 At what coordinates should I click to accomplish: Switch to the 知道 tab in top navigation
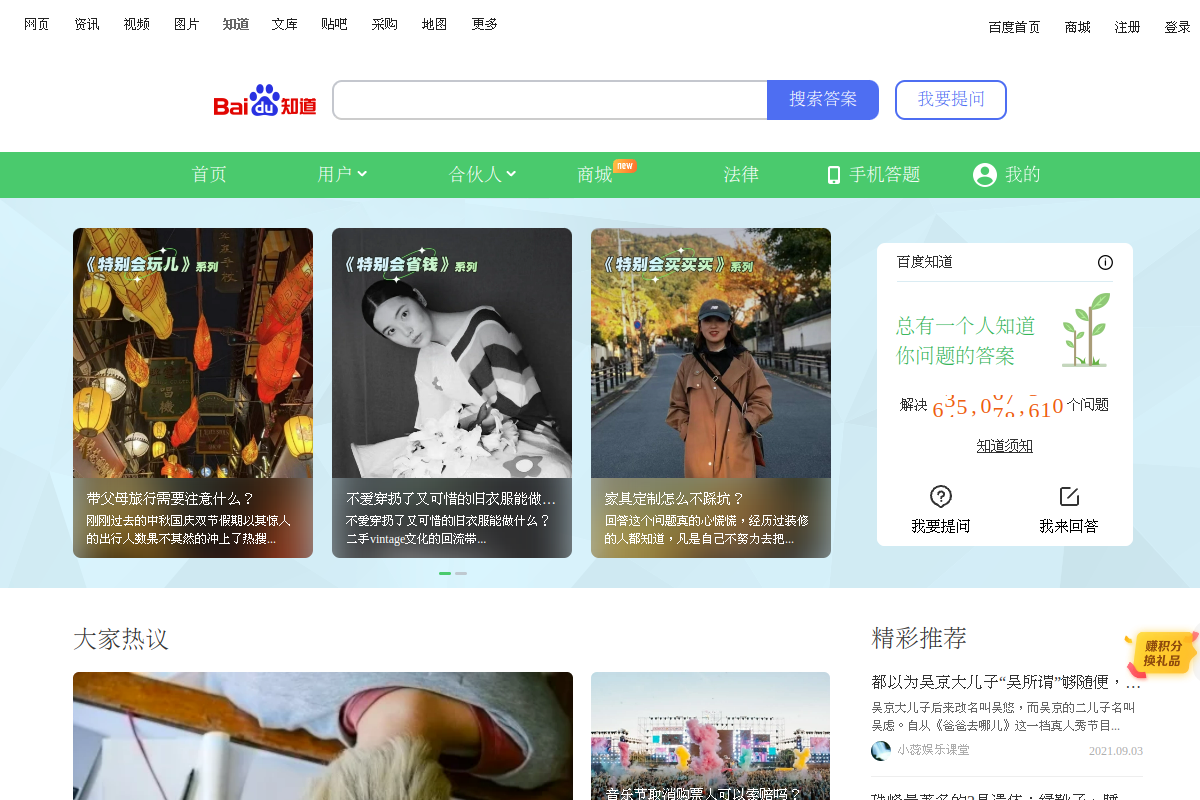[x=235, y=24]
